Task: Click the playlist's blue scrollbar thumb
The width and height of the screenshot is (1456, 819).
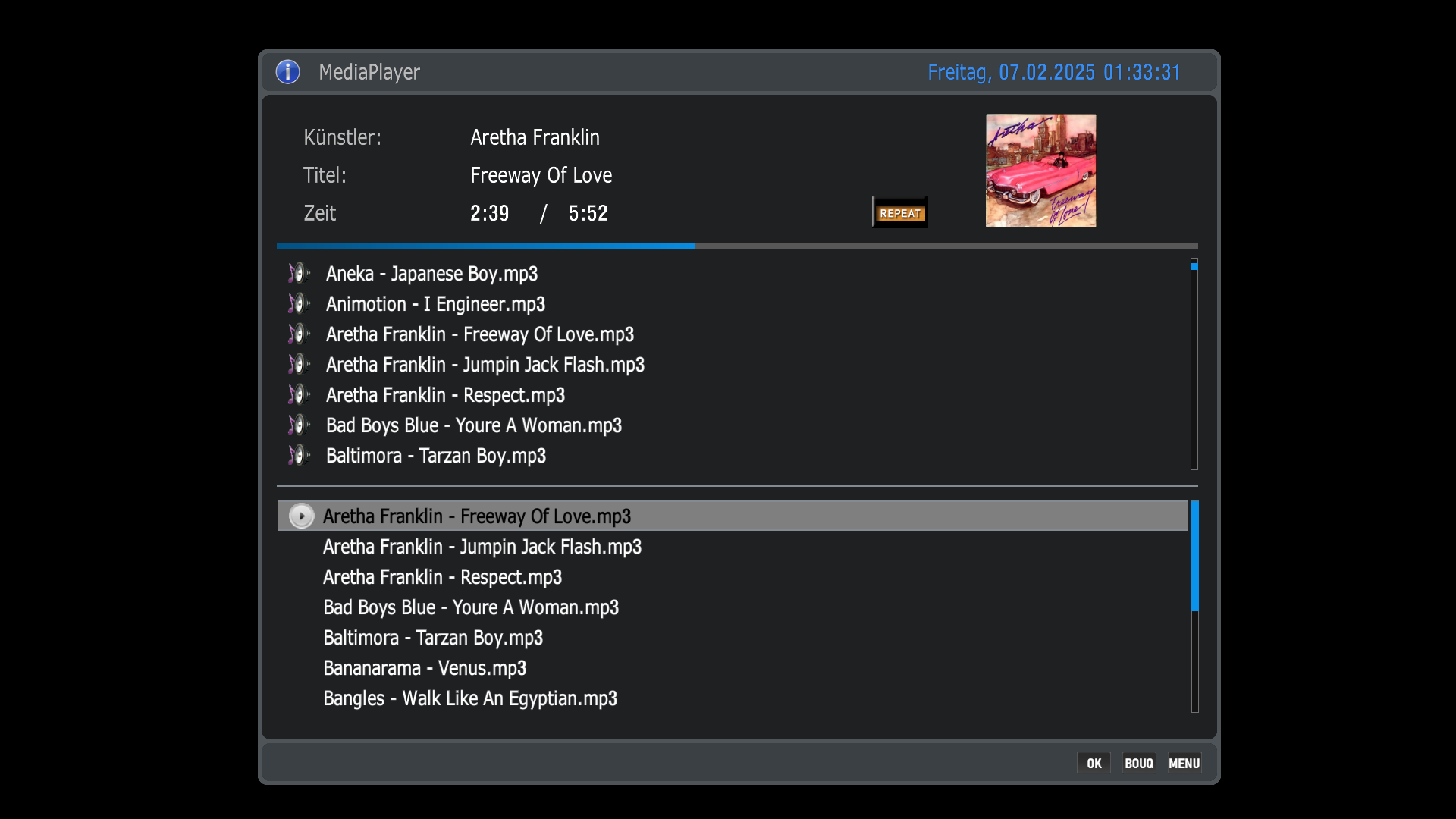Action: coord(1194,556)
